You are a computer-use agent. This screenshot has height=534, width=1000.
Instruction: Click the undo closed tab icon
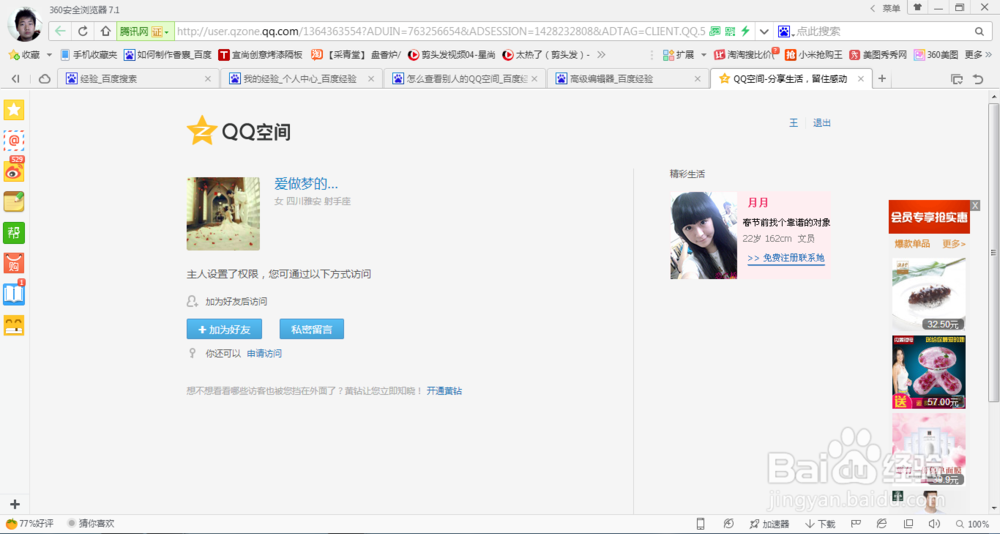(x=978, y=79)
